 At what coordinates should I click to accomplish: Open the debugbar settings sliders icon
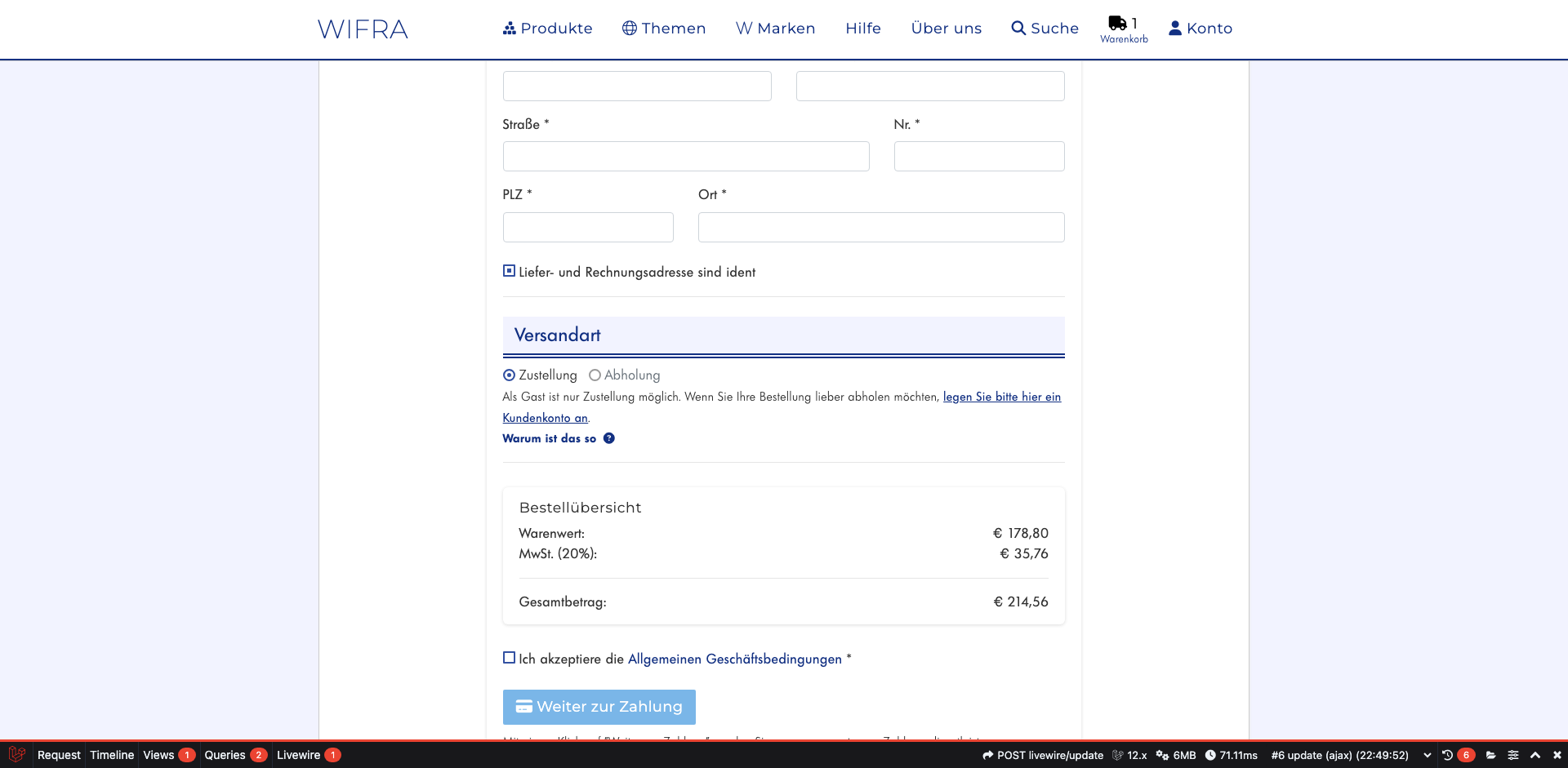pyautogui.click(x=1514, y=755)
